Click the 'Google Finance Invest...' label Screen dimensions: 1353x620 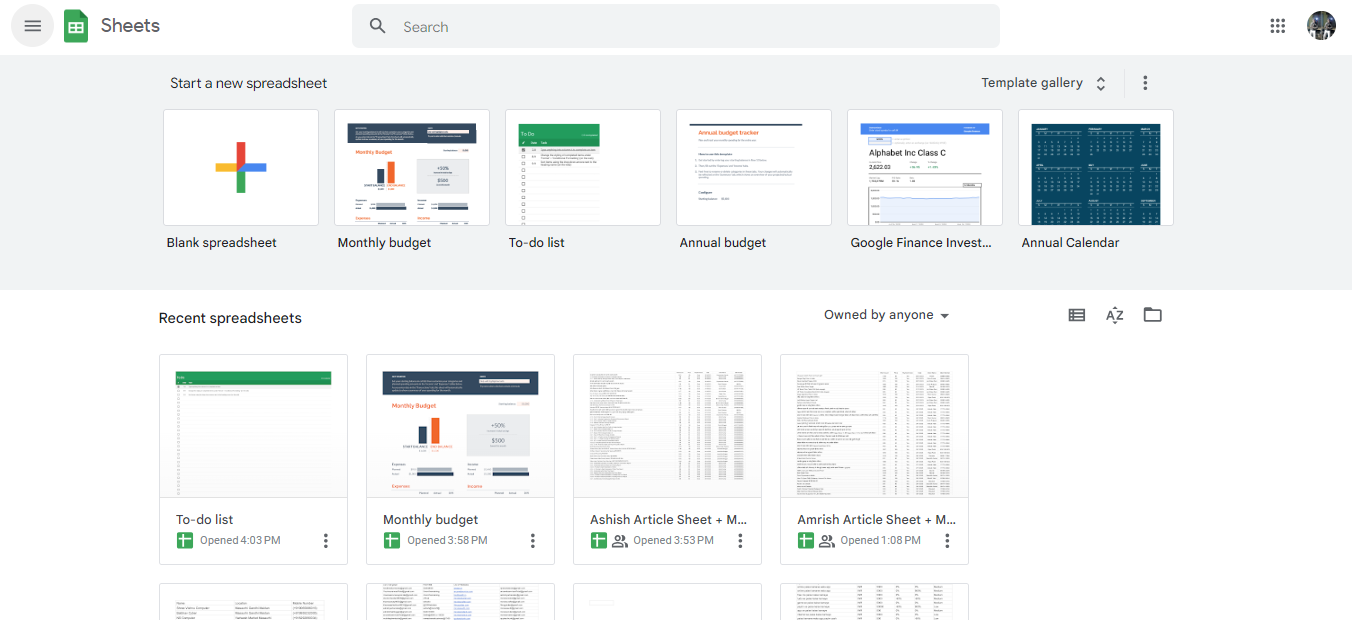pyautogui.click(x=921, y=243)
